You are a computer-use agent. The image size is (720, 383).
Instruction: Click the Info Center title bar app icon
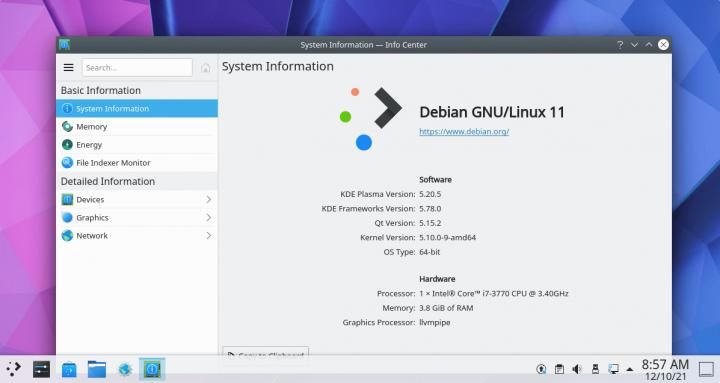pos(64,45)
